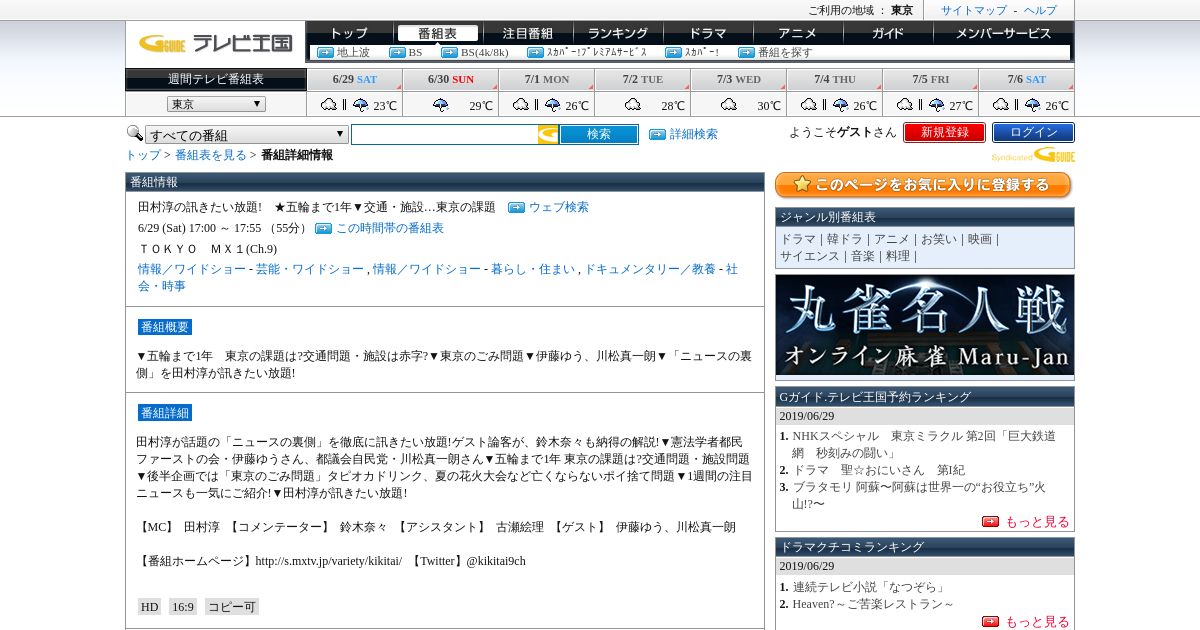Click the search text input field

445,134
